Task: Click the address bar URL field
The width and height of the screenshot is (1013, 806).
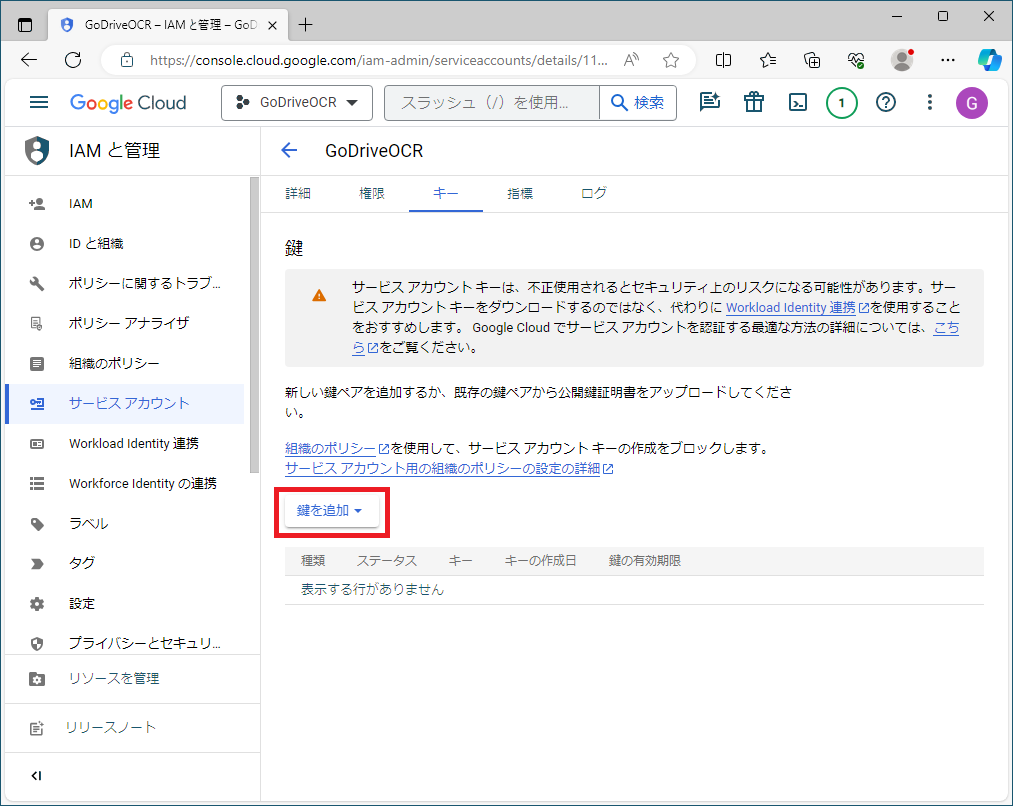Action: [379, 61]
